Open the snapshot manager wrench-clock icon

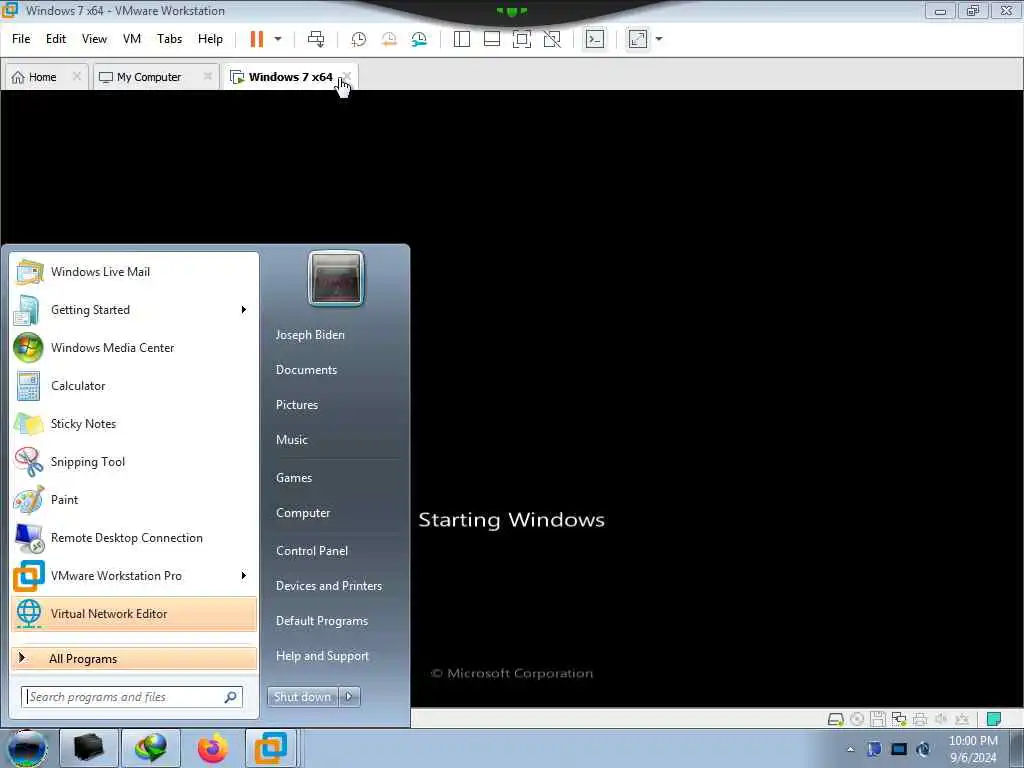pyautogui.click(x=419, y=39)
